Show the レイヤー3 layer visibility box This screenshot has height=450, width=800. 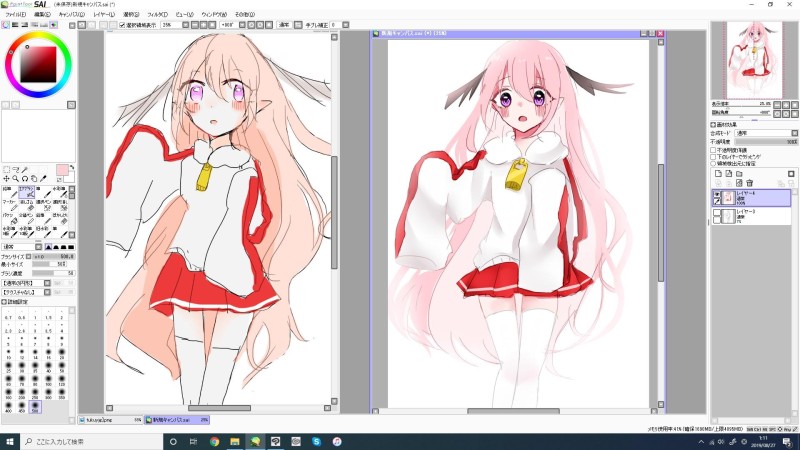point(717,213)
